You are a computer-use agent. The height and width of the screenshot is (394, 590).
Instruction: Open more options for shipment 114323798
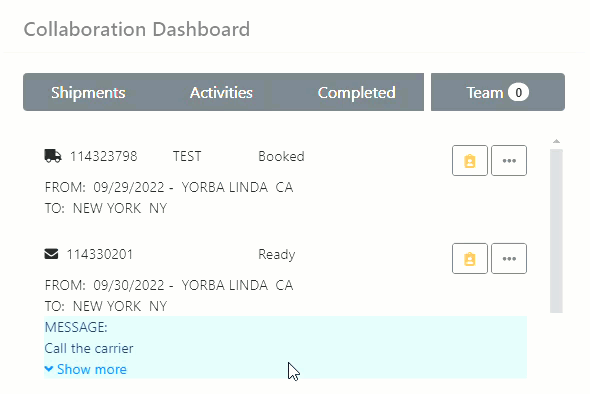[x=509, y=161]
